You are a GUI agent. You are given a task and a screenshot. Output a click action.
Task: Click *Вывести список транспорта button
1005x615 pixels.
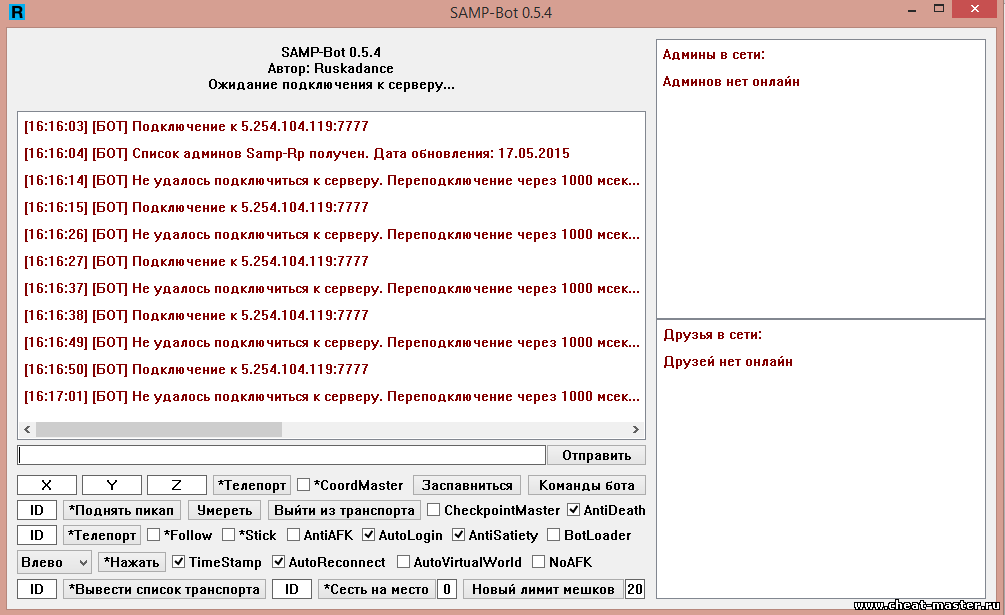(x=164, y=589)
